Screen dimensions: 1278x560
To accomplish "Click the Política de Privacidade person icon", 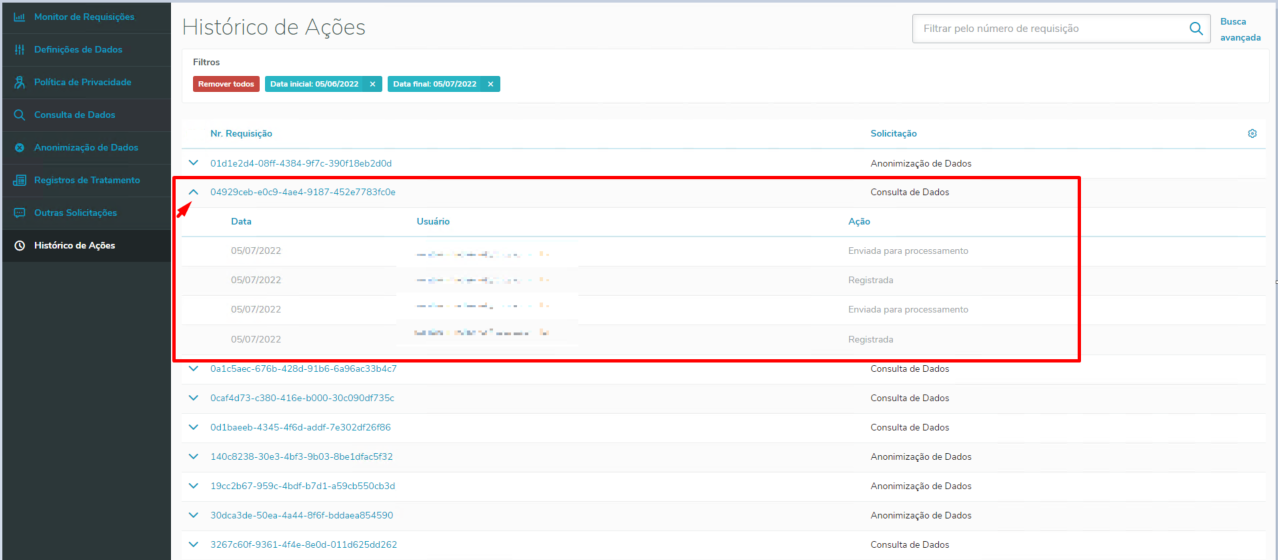I will pos(19,82).
